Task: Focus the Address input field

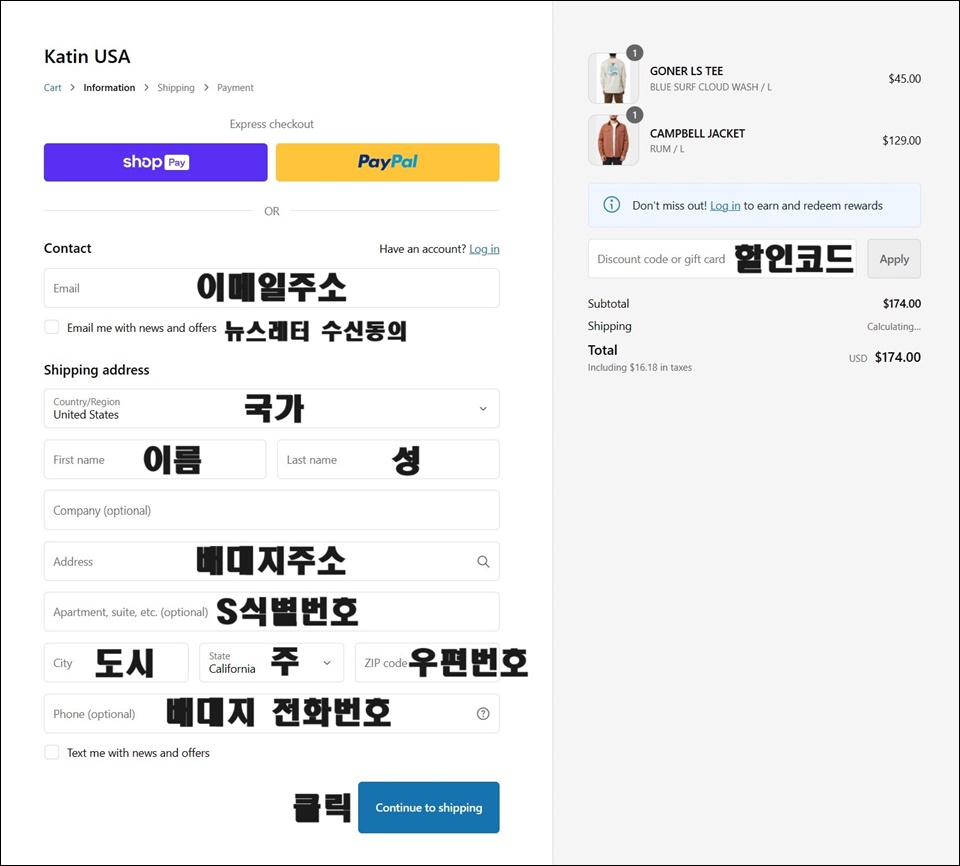Action: coord(271,561)
